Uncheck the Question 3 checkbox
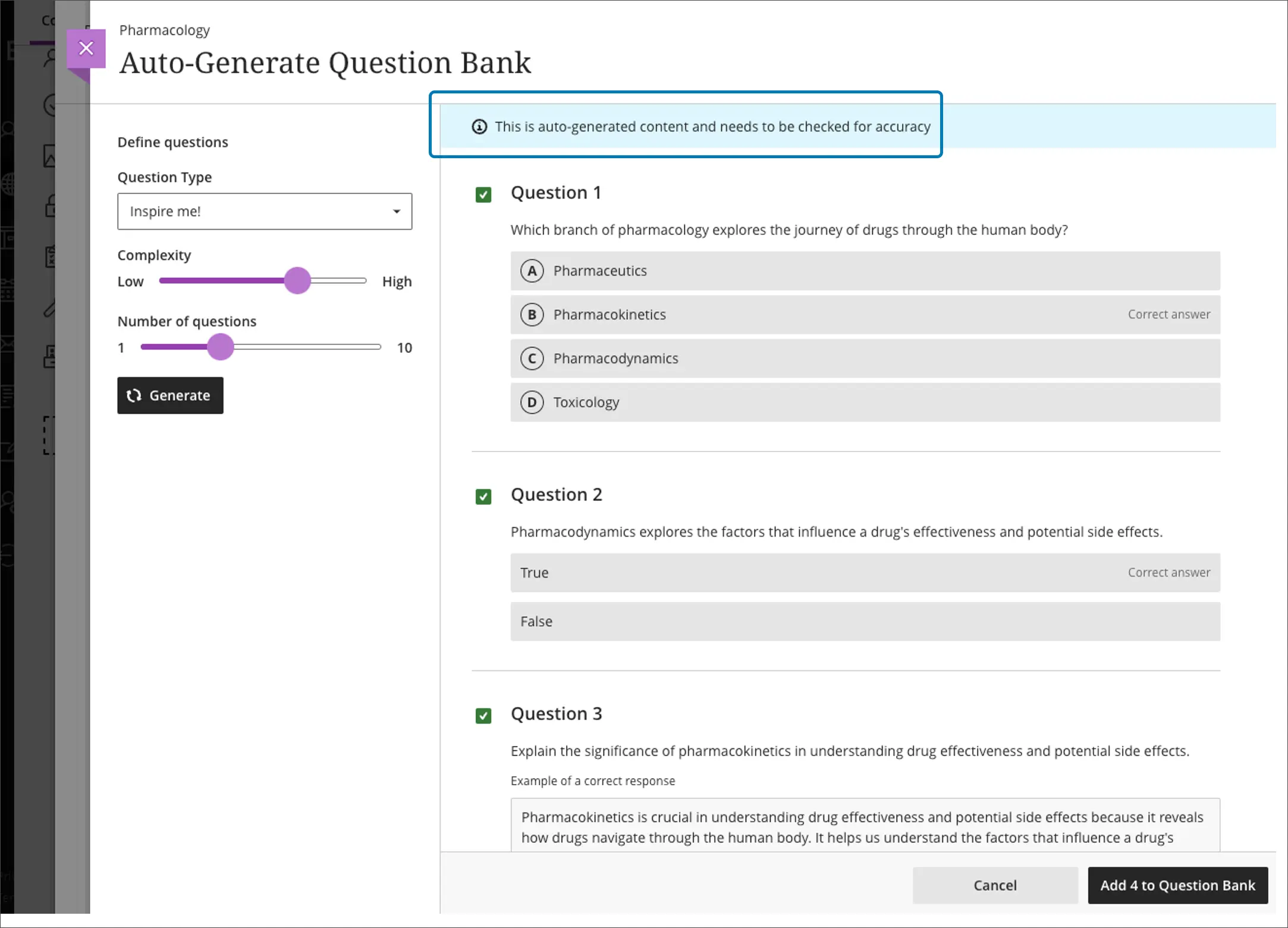 (x=483, y=715)
